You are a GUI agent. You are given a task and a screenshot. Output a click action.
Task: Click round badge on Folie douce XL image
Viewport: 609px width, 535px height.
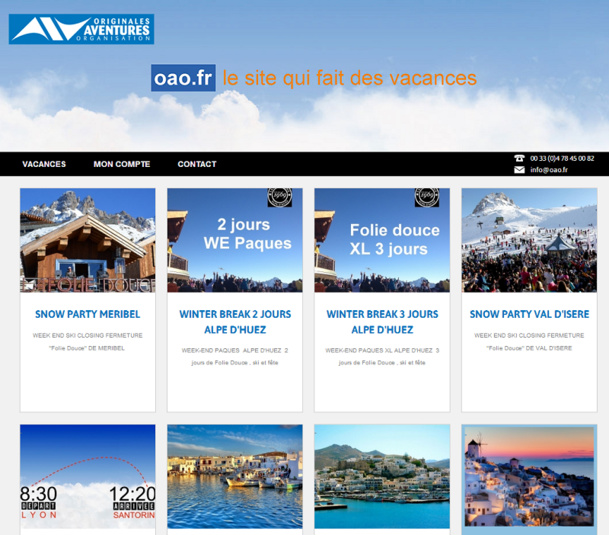[x=427, y=197]
